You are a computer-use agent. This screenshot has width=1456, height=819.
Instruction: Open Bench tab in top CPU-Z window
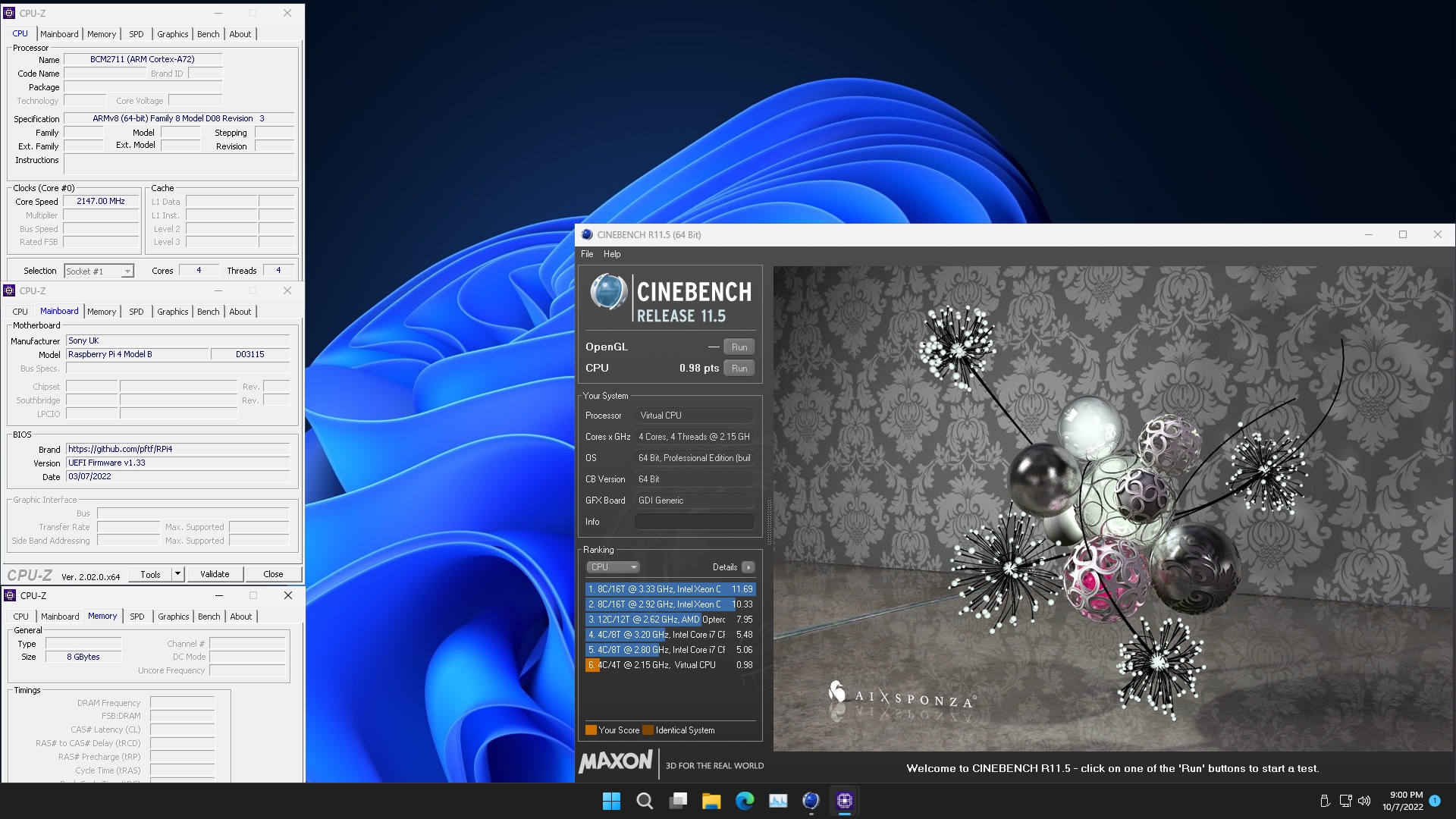(209, 34)
